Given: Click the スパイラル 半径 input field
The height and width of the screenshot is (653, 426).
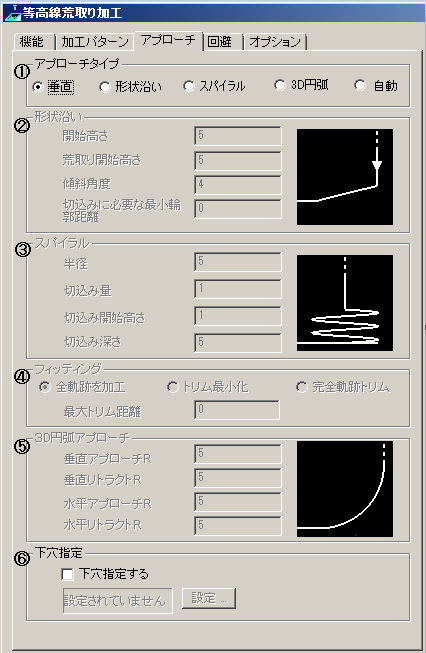Looking at the screenshot, I should [238, 262].
